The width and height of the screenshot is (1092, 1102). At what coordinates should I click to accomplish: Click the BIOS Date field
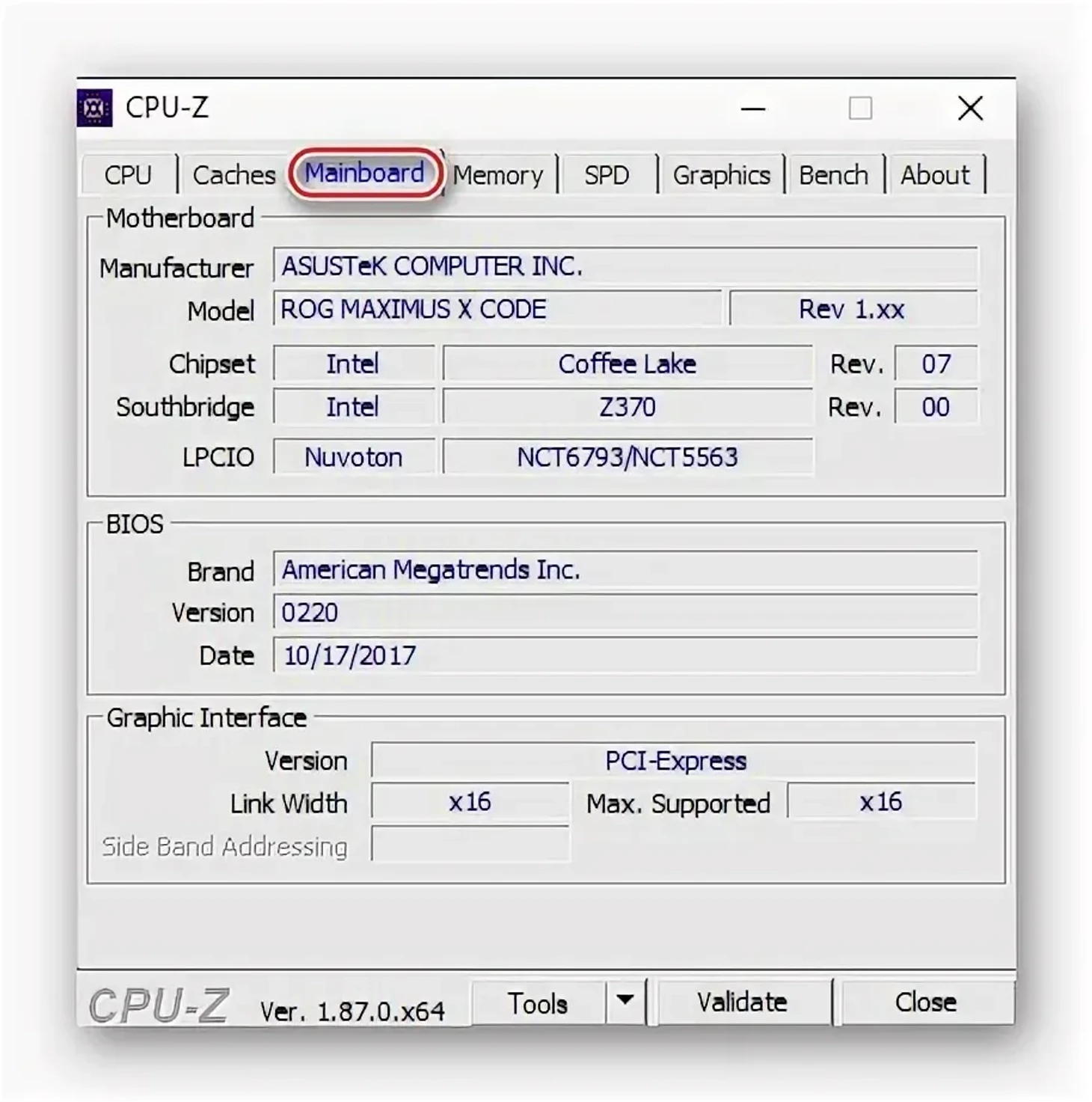click(625, 655)
